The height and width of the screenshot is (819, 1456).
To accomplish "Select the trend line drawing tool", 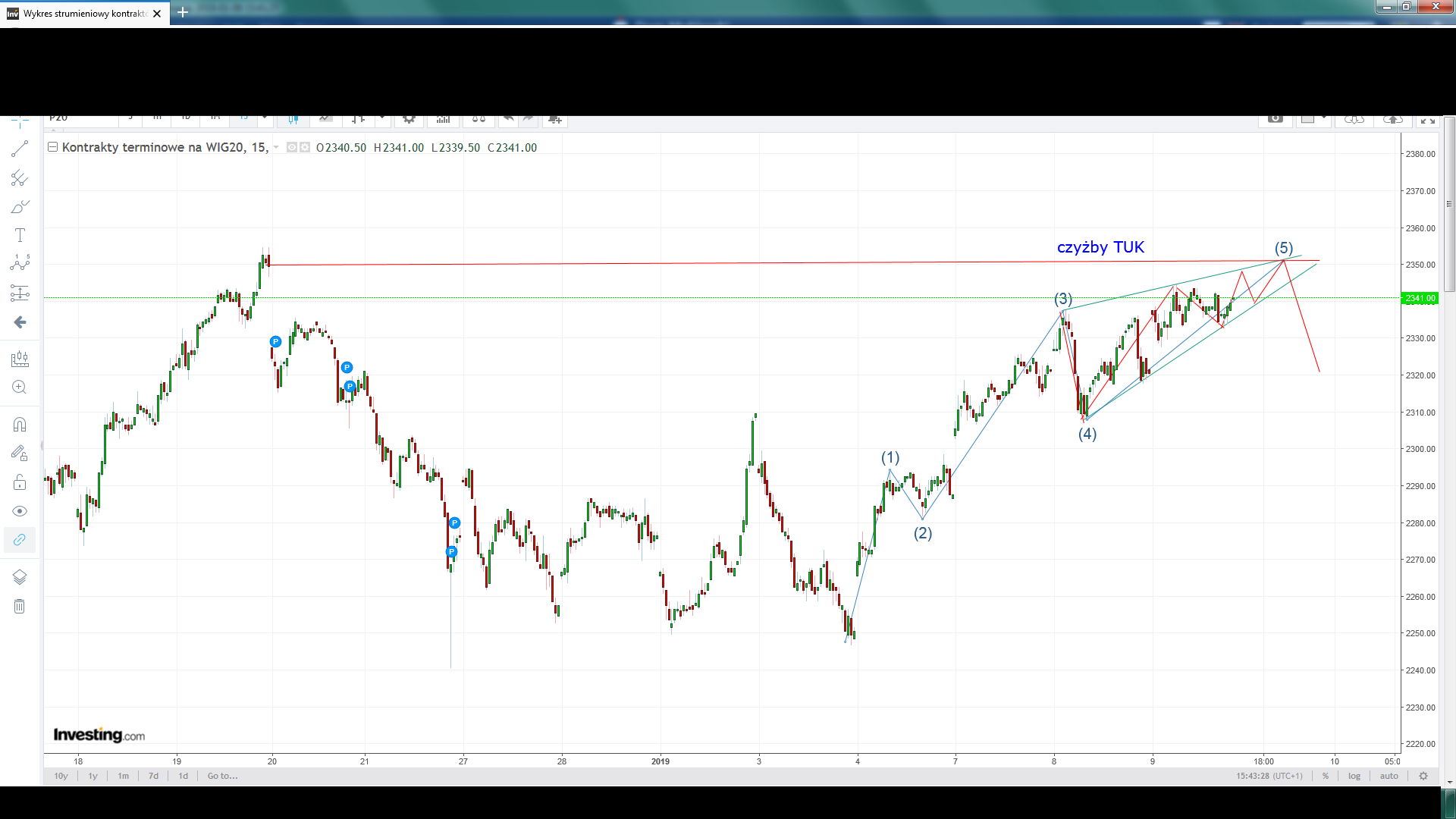I will 20,149.
